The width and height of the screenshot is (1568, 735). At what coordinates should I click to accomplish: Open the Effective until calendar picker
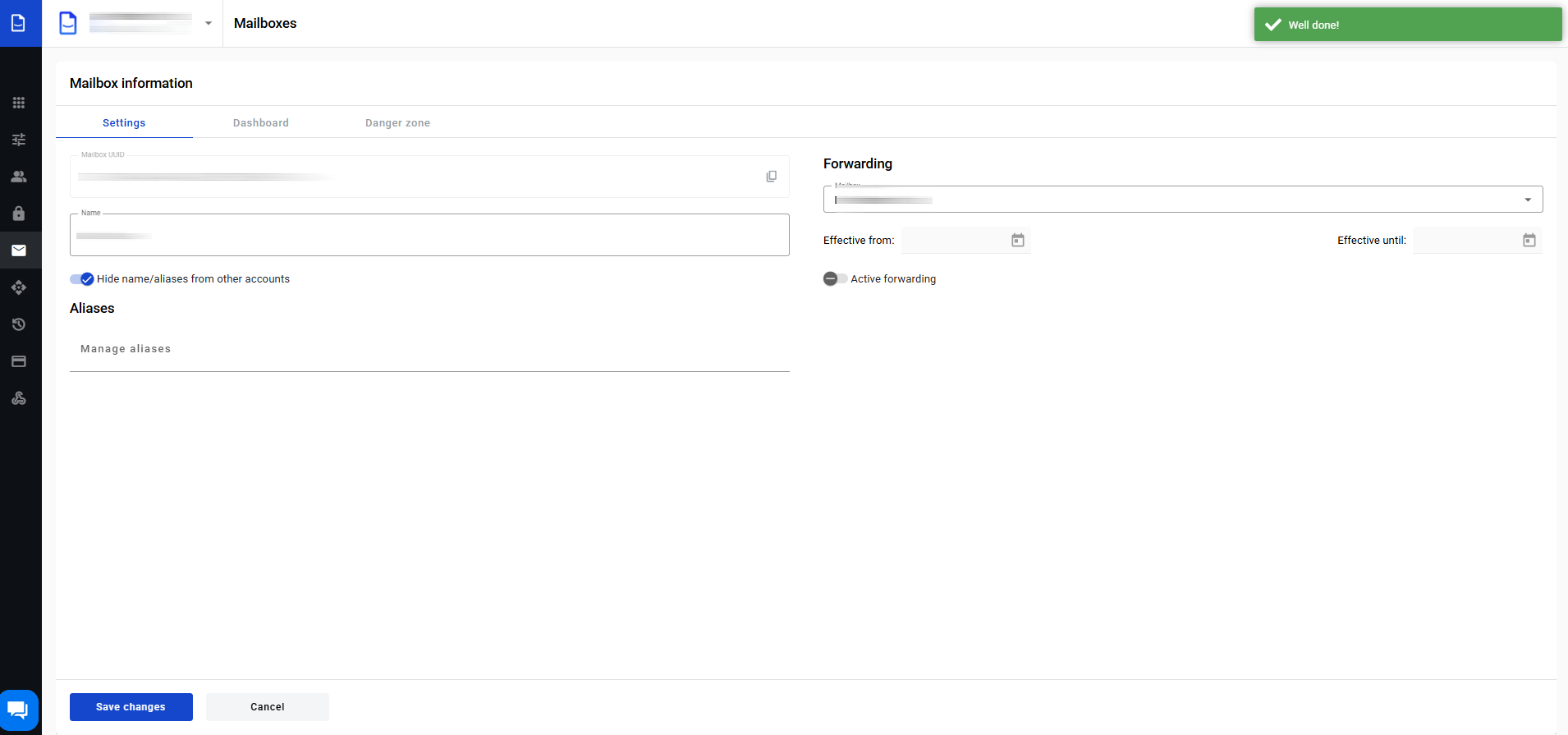(1529, 241)
